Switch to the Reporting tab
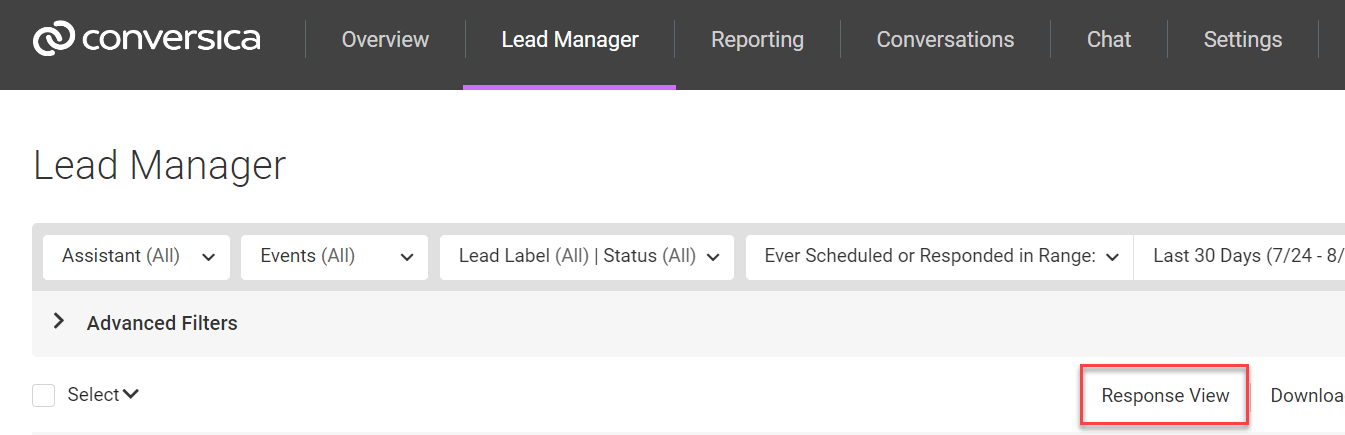 (x=757, y=40)
